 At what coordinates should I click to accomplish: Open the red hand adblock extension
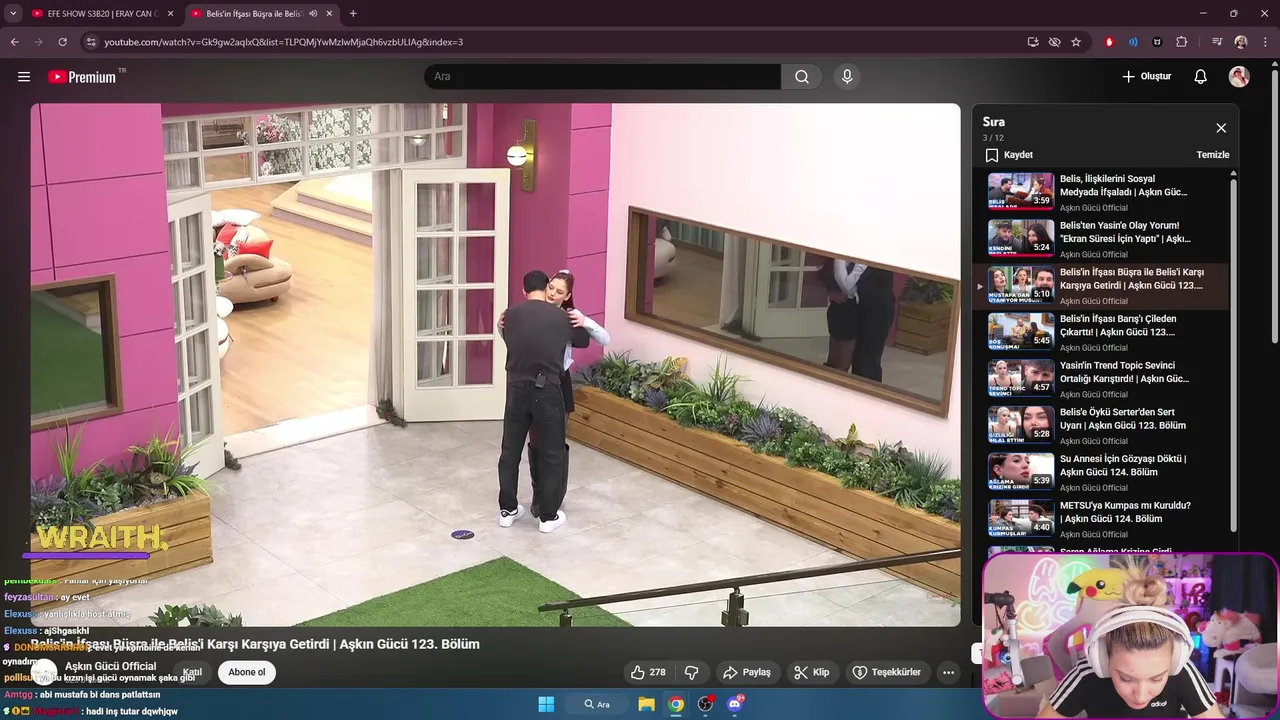pyautogui.click(x=1109, y=42)
